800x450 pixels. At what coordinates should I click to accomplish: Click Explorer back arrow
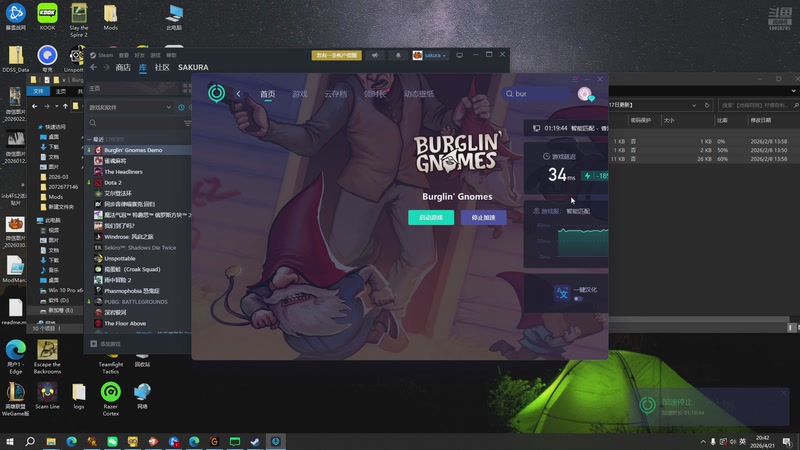coord(35,106)
